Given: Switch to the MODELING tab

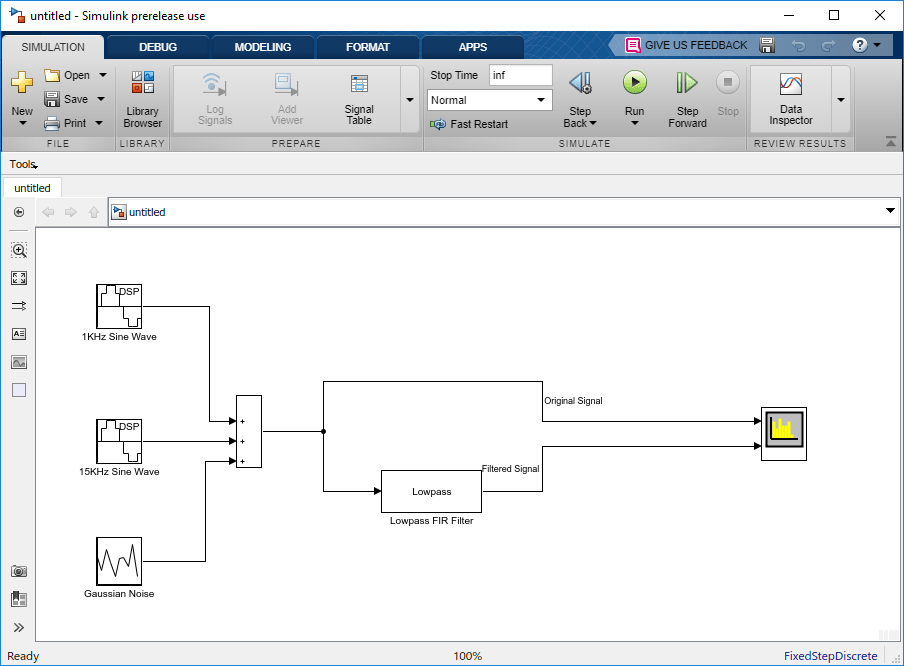Looking at the screenshot, I should tap(263, 47).
